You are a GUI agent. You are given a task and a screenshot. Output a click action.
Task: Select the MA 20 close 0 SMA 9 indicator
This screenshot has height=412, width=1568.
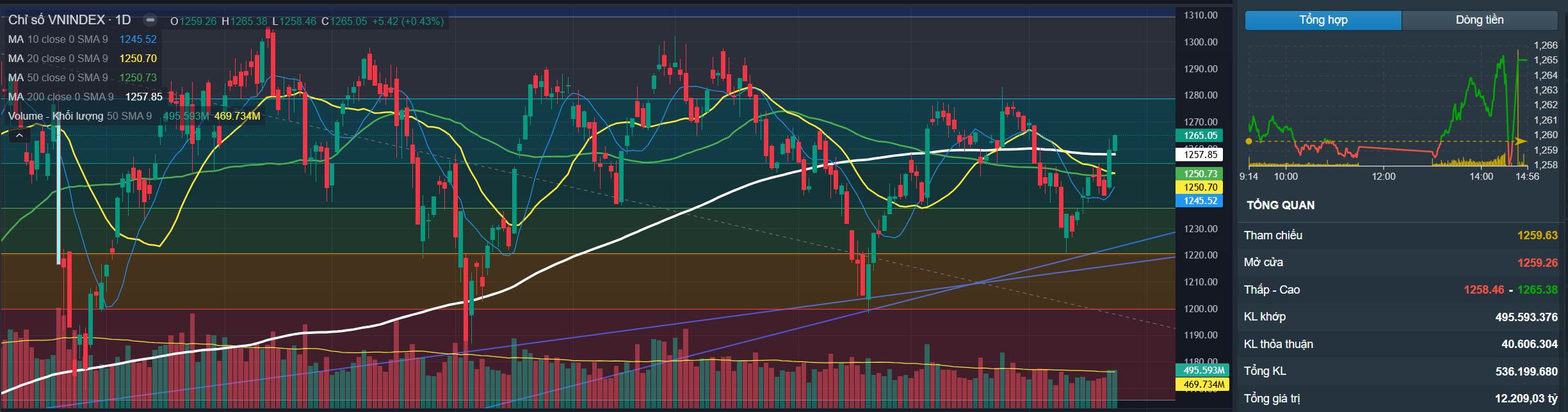(x=58, y=58)
